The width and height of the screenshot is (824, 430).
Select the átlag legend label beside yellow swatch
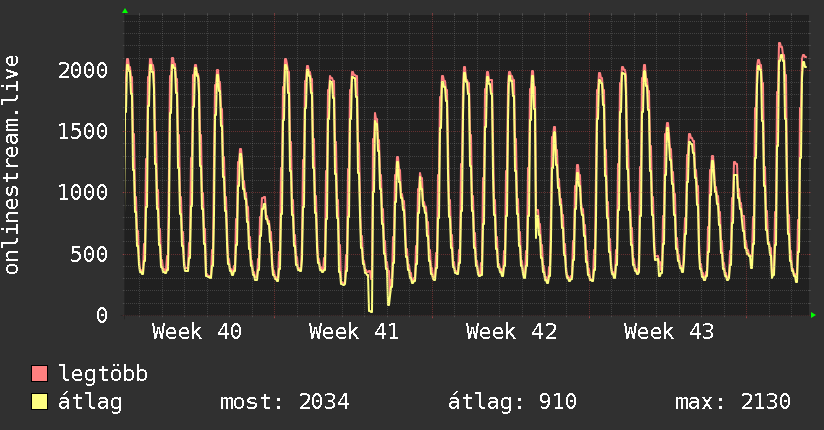click(x=90, y=402)
